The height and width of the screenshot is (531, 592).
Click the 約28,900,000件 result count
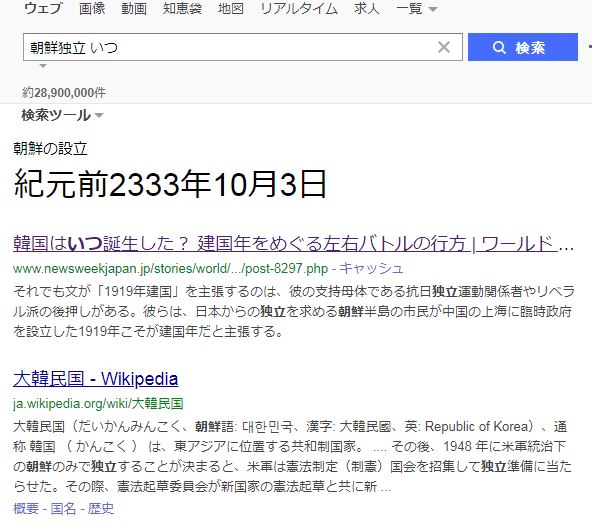click(64, 93)
